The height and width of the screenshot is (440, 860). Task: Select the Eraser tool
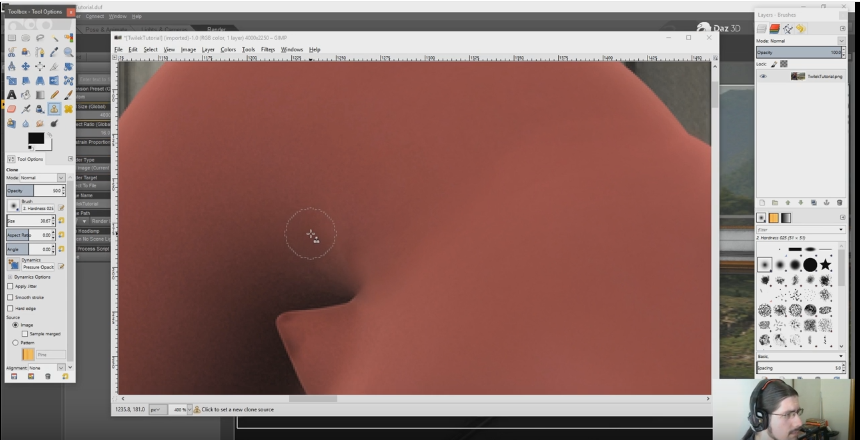tap(12, 109)
